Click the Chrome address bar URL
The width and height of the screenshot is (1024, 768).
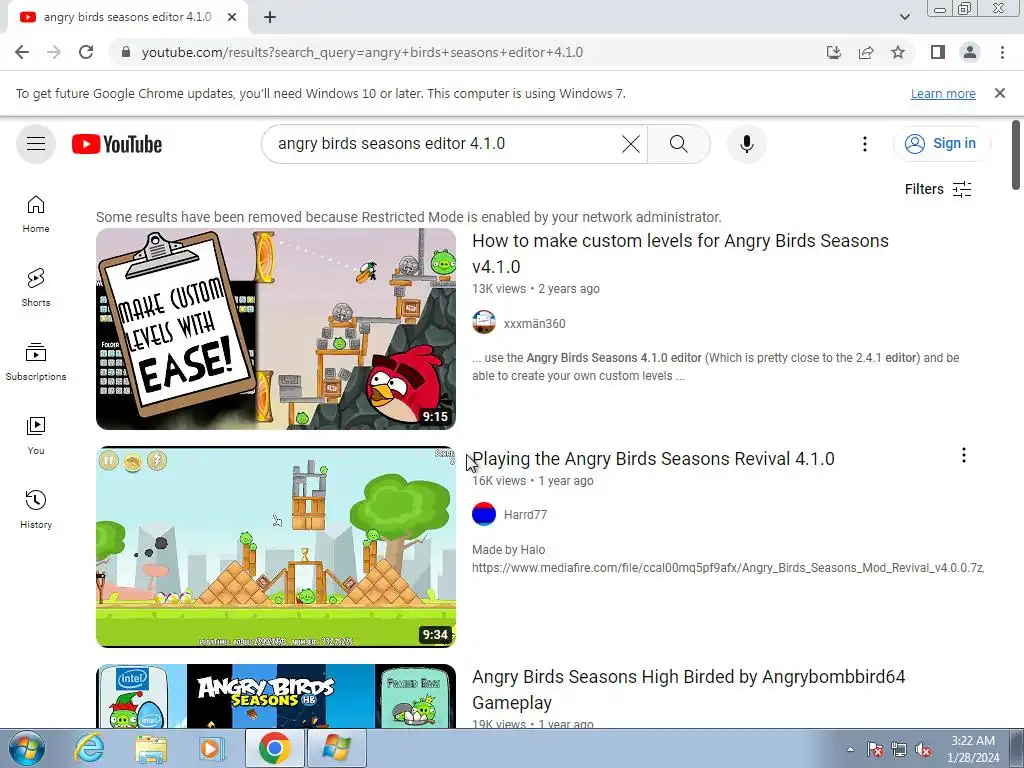pos(362,52)
